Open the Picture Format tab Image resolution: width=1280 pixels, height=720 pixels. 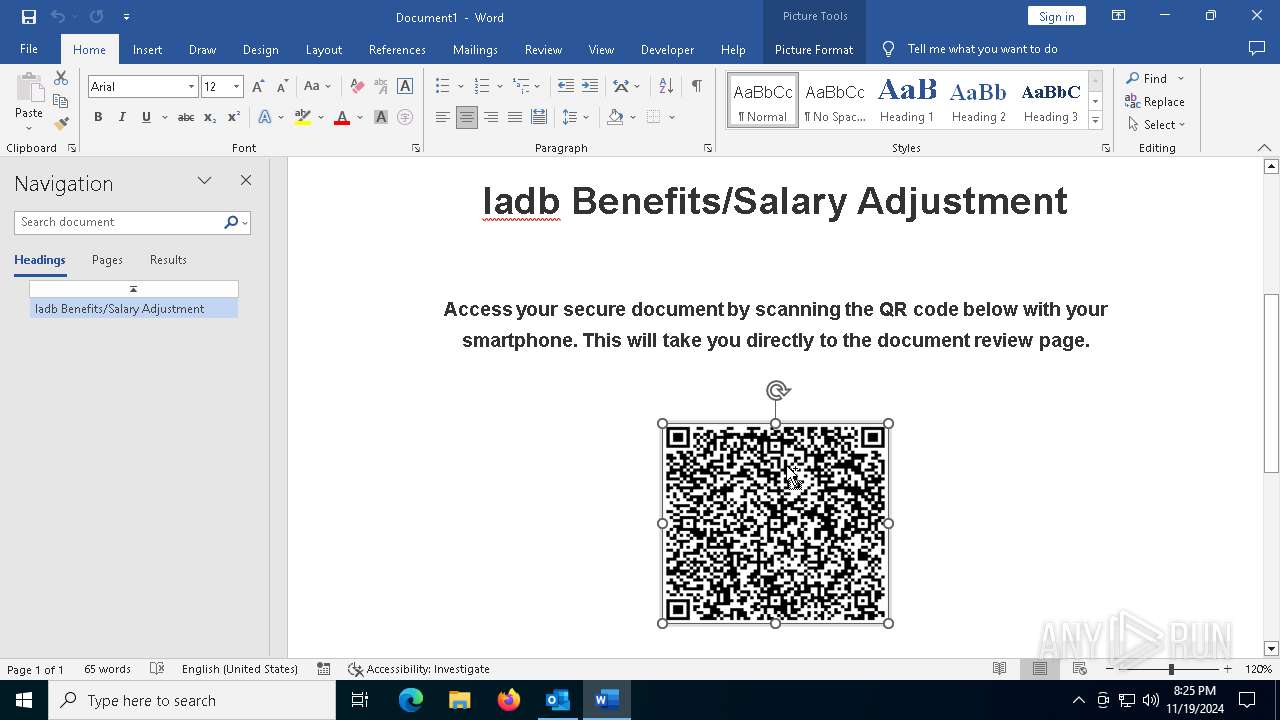click(x=814, y=49)
